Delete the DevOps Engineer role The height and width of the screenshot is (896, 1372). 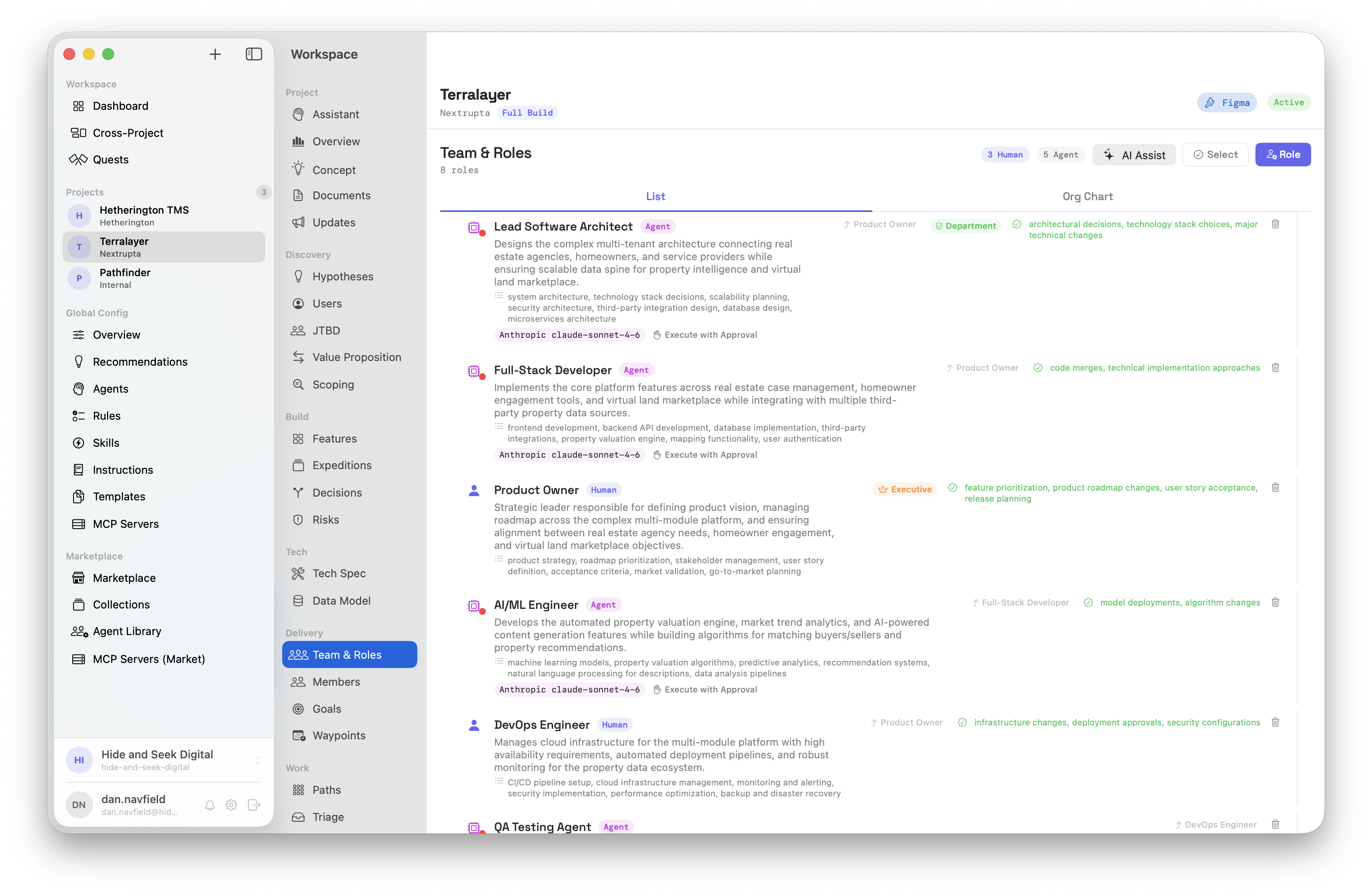(x=1275, y=722)
